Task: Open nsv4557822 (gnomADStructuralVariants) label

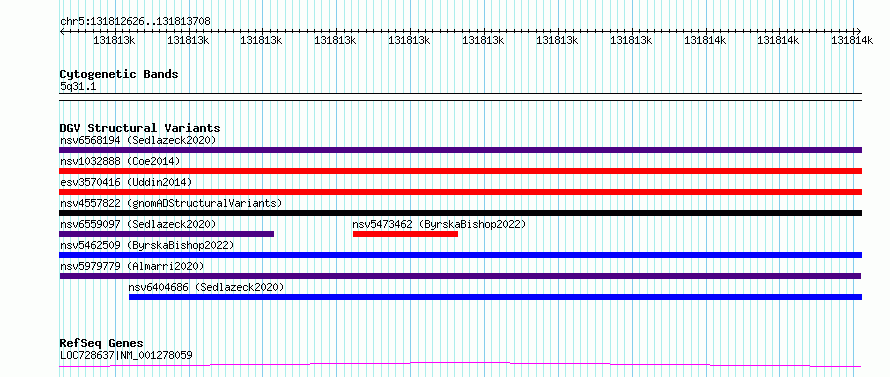Action: [x=171, y=203]
